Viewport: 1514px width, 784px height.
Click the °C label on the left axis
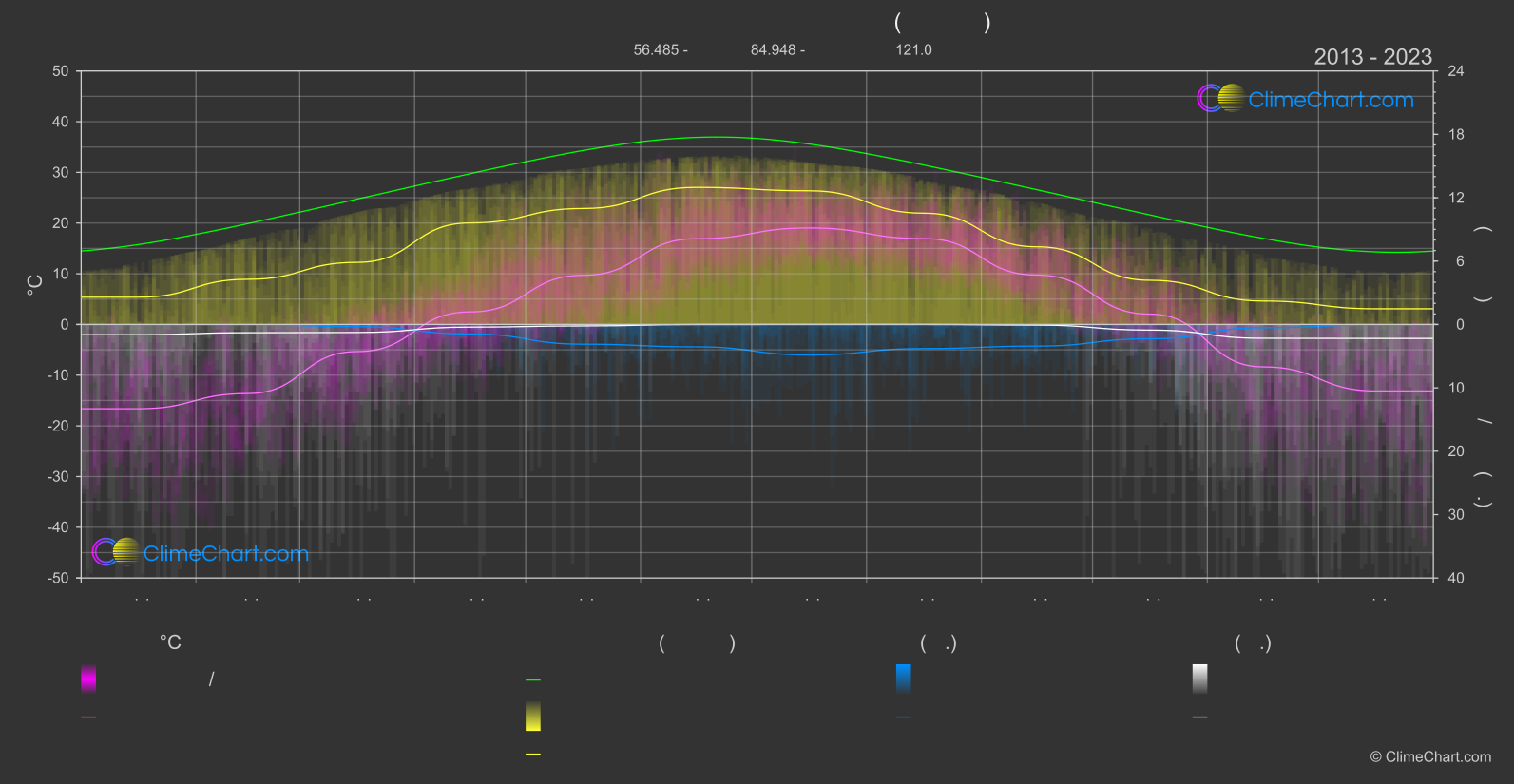tap(35, 285)
